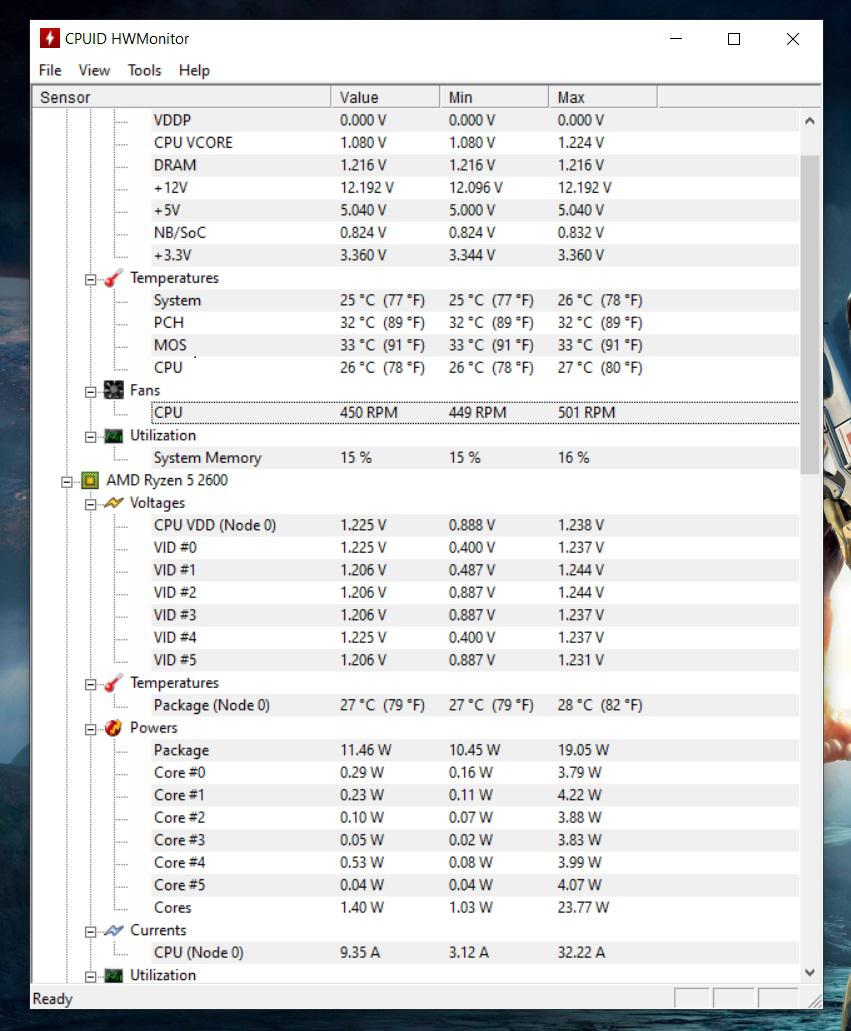851x1031 pixels.
Task: Click the fan icon beside Fans
Action: point(114,390)
